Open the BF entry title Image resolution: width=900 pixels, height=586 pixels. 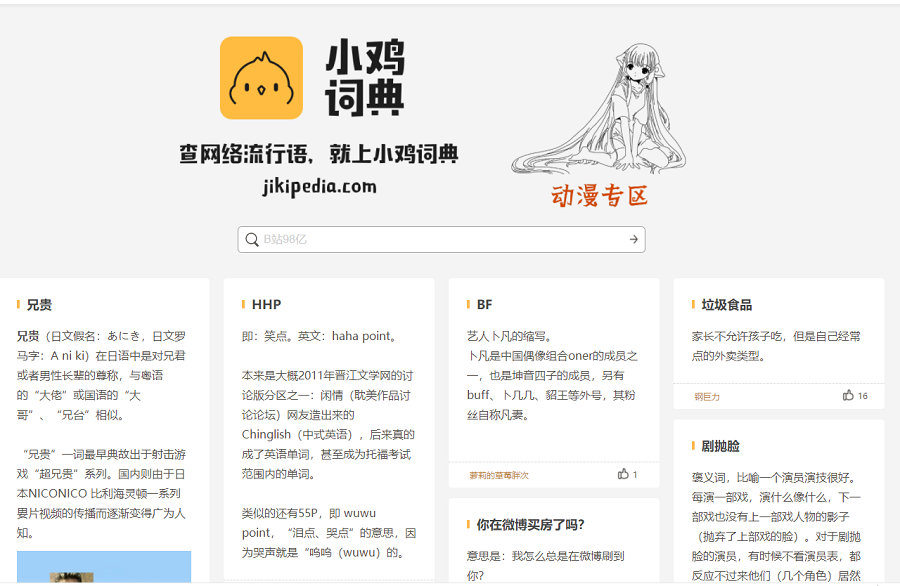coord(484,305)
